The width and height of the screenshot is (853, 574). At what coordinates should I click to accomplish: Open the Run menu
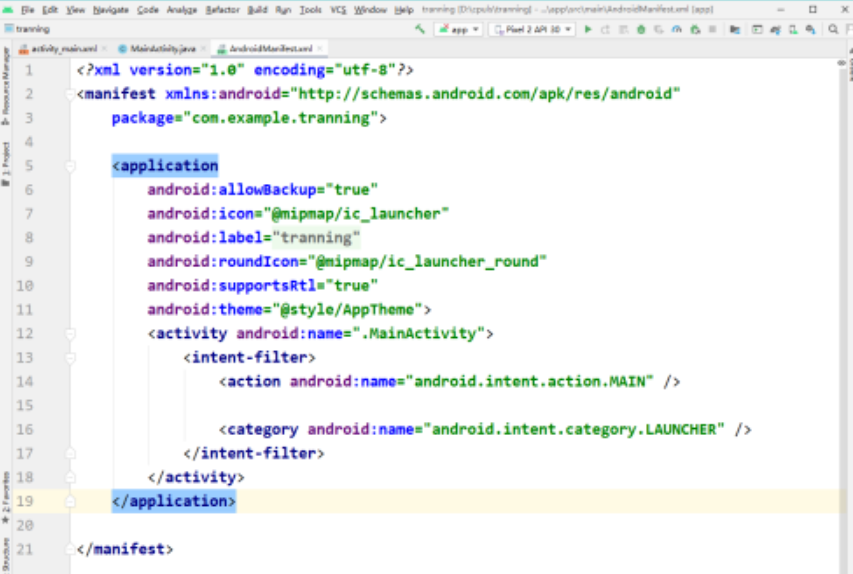click(283, 10)
